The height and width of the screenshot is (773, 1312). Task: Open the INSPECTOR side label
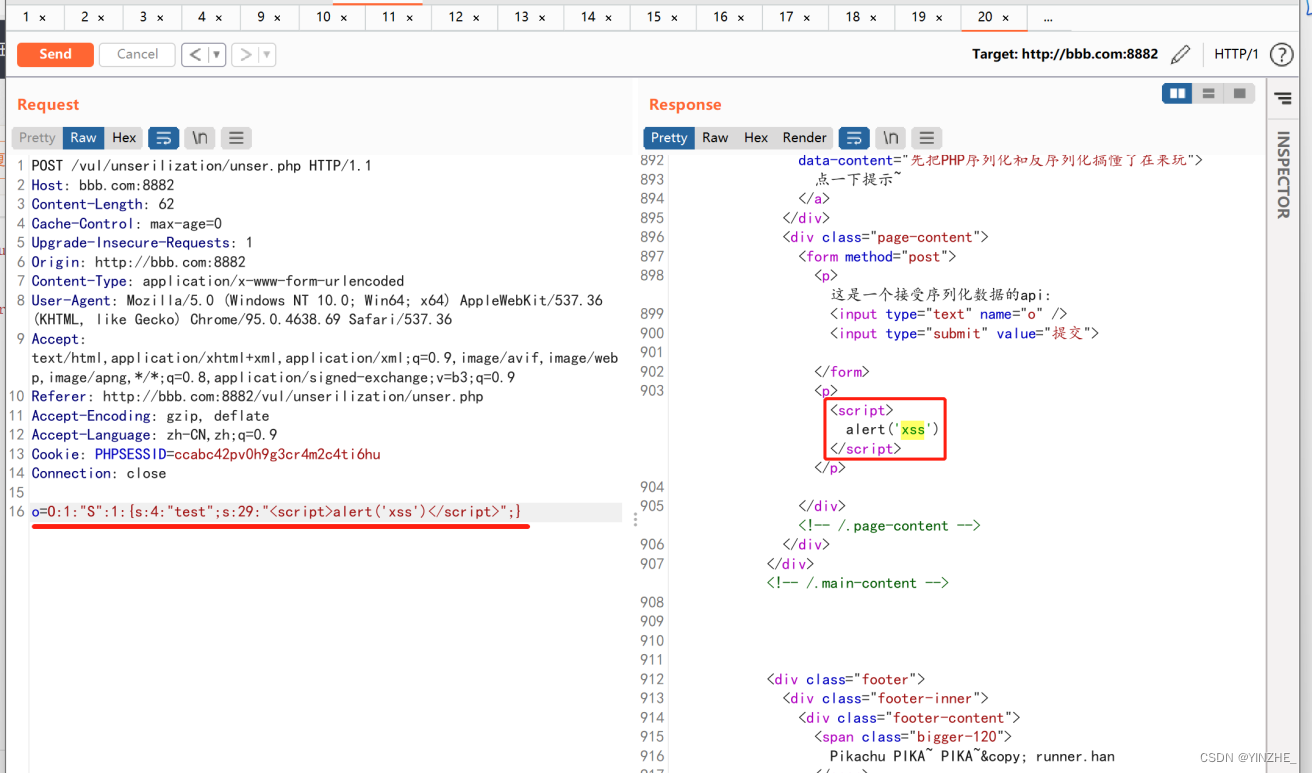[1283, 175]
